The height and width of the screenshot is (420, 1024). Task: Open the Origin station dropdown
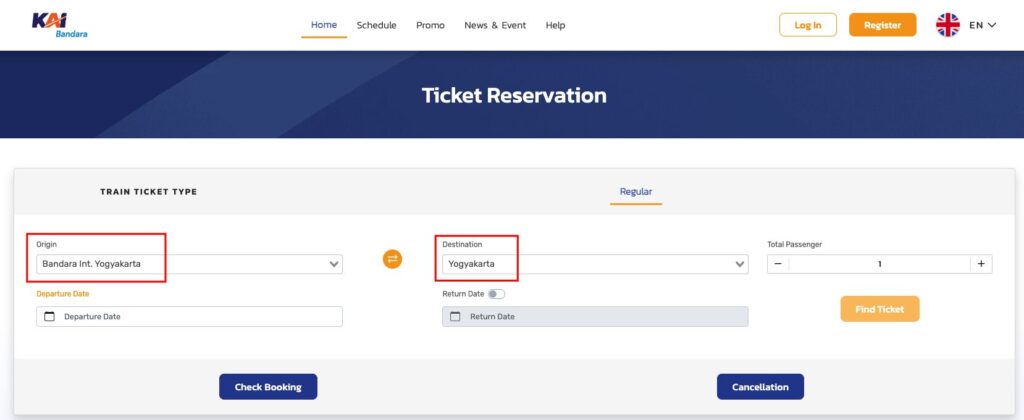click(189, 265)
